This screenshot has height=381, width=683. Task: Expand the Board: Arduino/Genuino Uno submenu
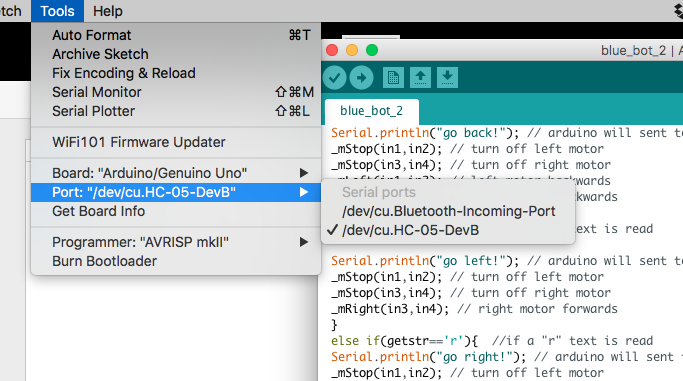click(x=176, y=173)
